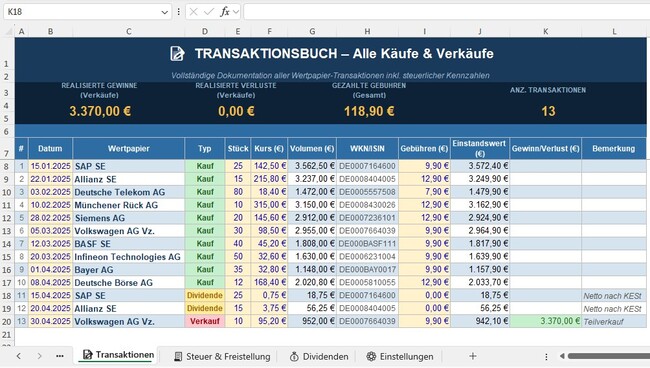Screen dimensions: 650x368
Task: Select the Bayer AG cell
Action: tap(129, 269)
